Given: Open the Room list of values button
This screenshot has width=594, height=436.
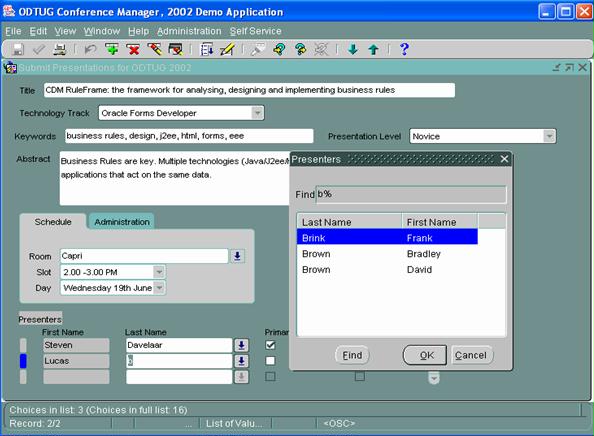Looking at the screenshot, I should (238, 256).
